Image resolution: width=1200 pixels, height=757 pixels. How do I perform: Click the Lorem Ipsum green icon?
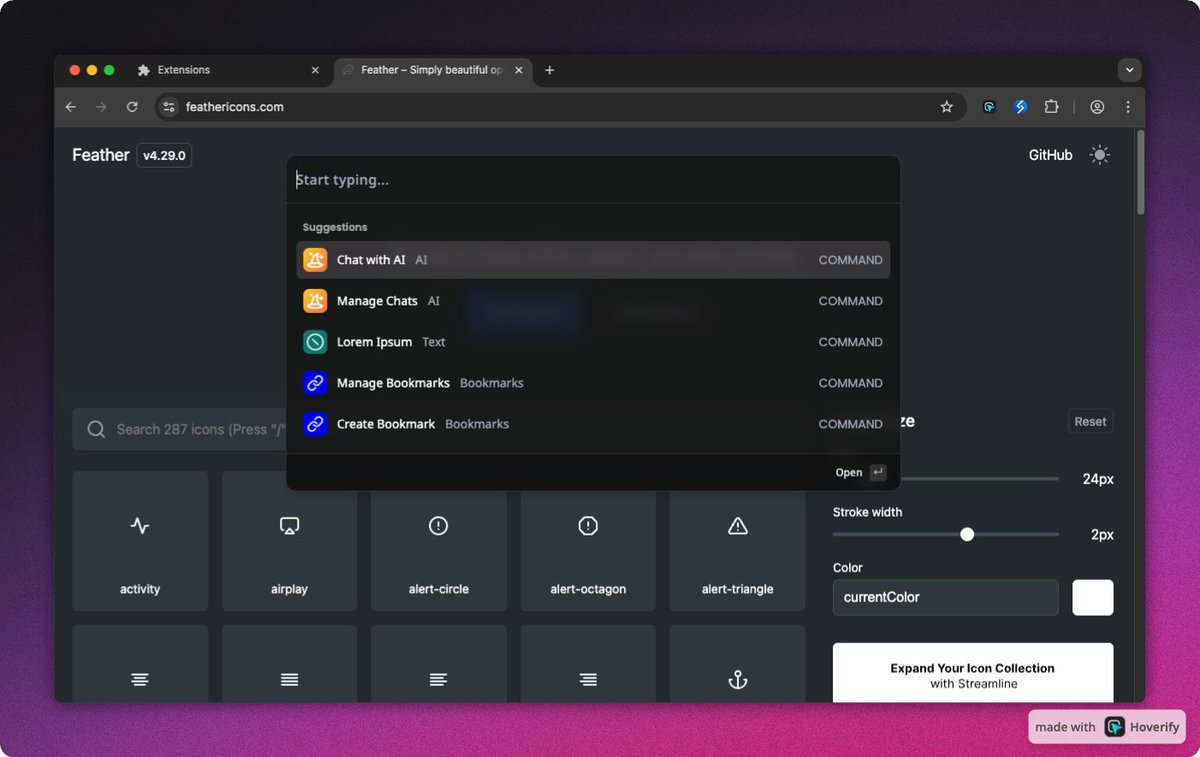point(315,342)
